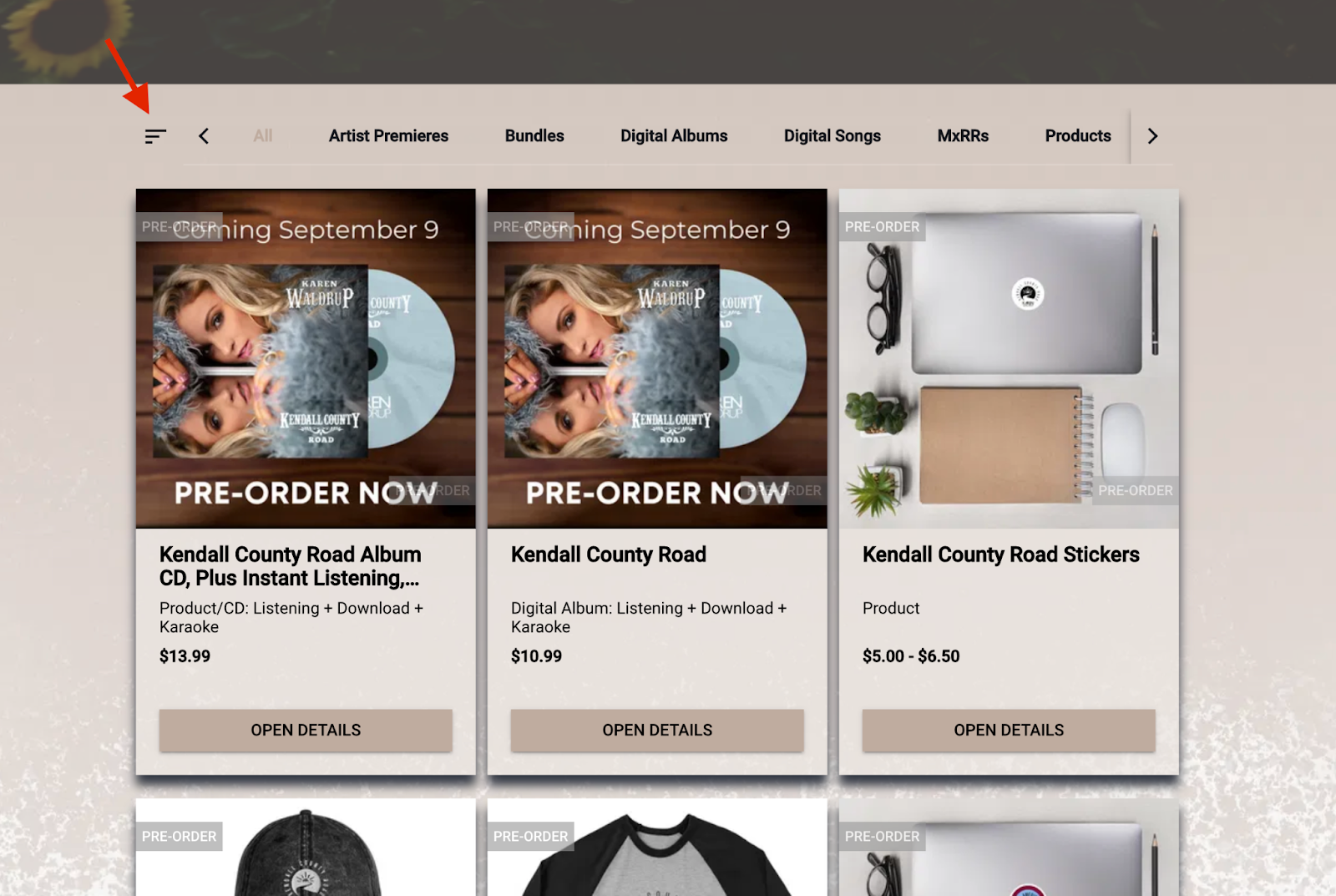Viewport: 1336px width, 896px height.
Task: Open details for Kendall County Road Stickers
Action: click(1009, 730)
